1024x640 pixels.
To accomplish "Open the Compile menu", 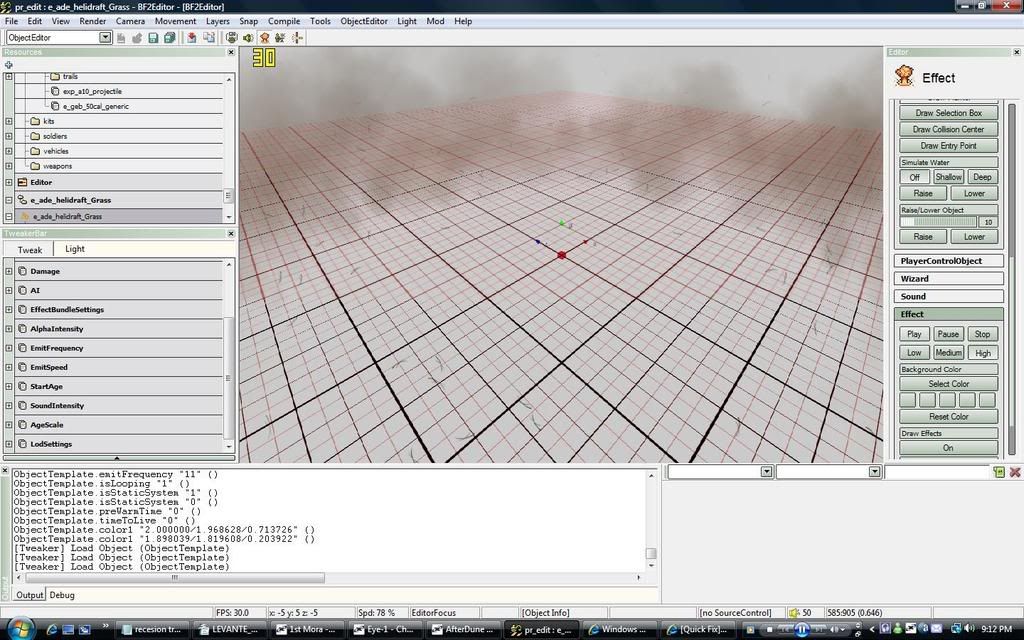I will [x=284, y=21].
